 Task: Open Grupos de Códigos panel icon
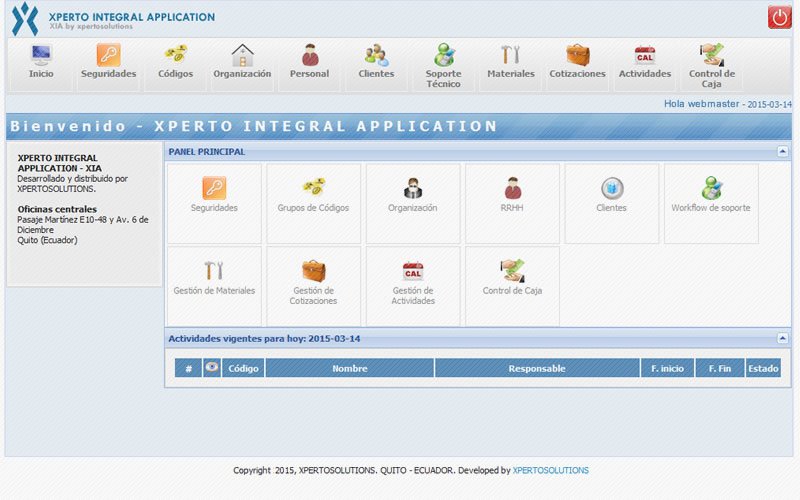(314, 188)
